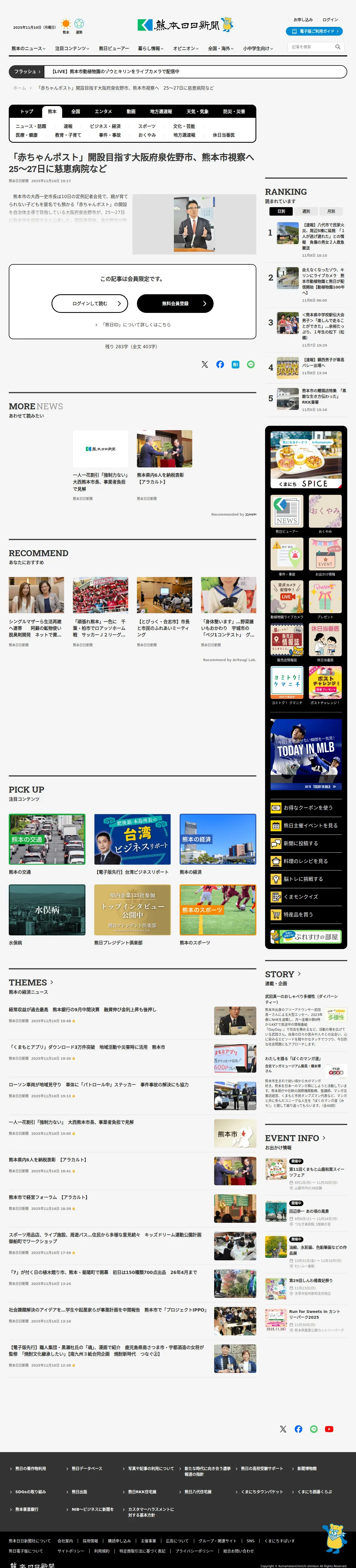The image size is (356, 1568).
Task: Open the lightbulb icon 脳トレに挑戦する
Action: (276, 879)
